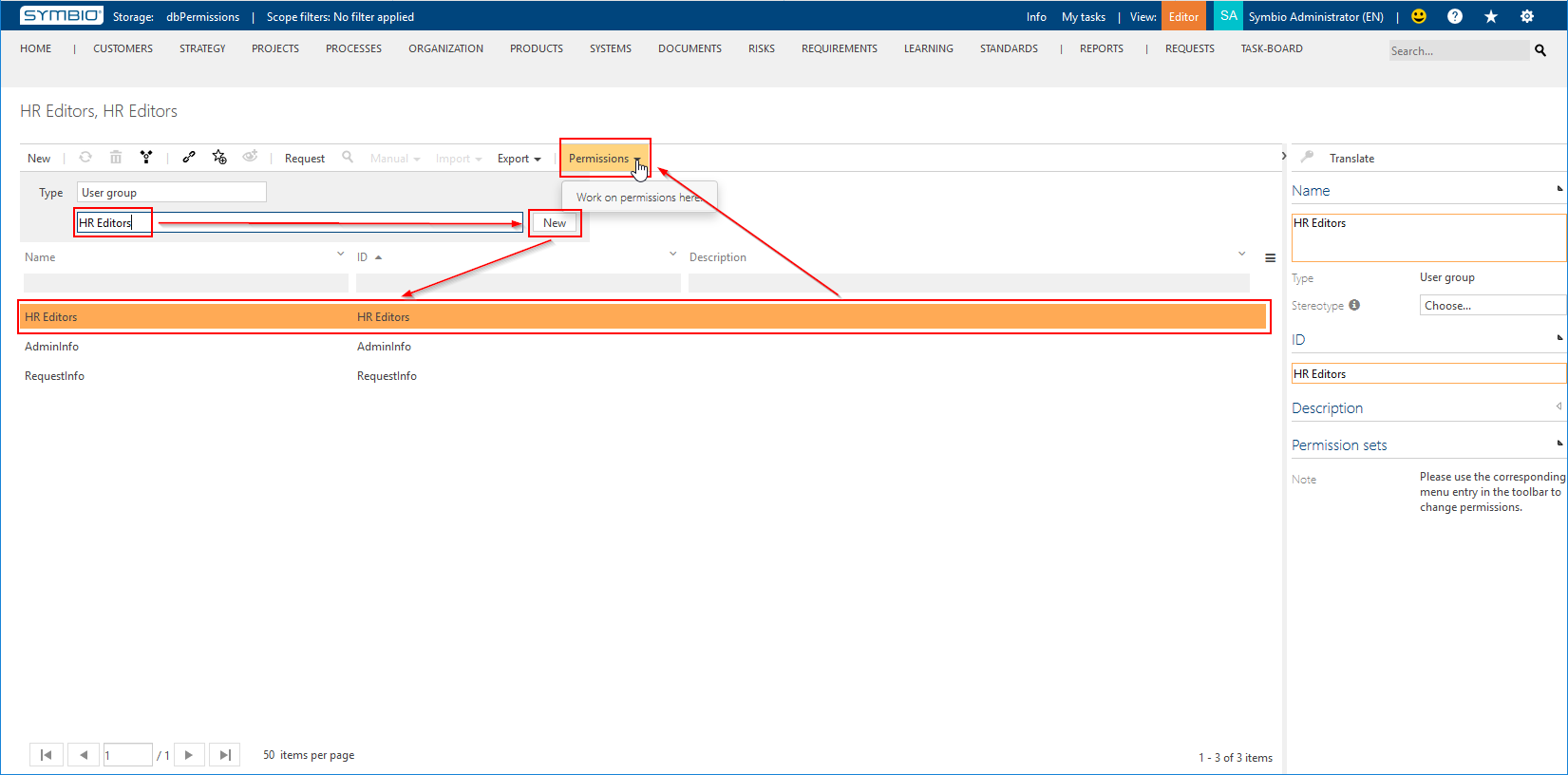
Task: Click the chain link icon
Action: coord(189,158)
